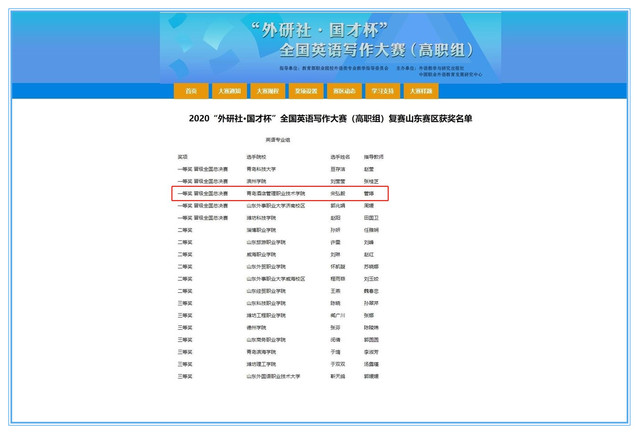Select the 滨州学院 row

[x=256, y=181]
